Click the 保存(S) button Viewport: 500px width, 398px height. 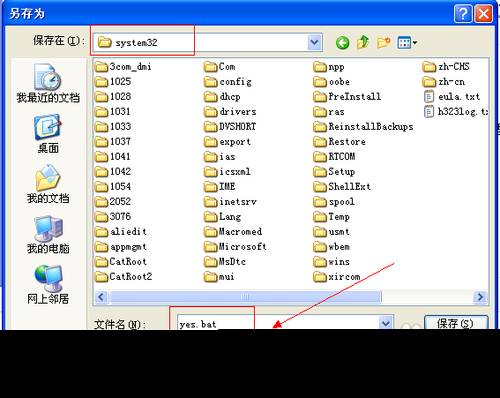(x=456, y=323)
